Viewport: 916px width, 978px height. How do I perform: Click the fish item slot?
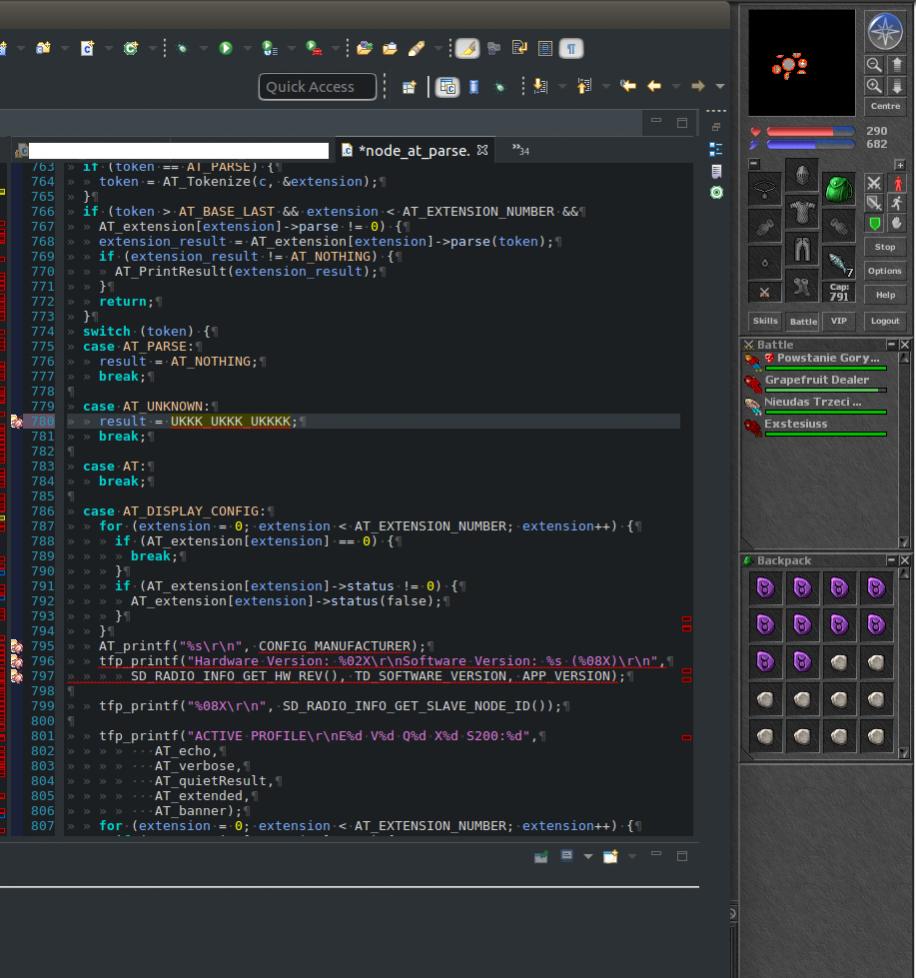(838, 263)
